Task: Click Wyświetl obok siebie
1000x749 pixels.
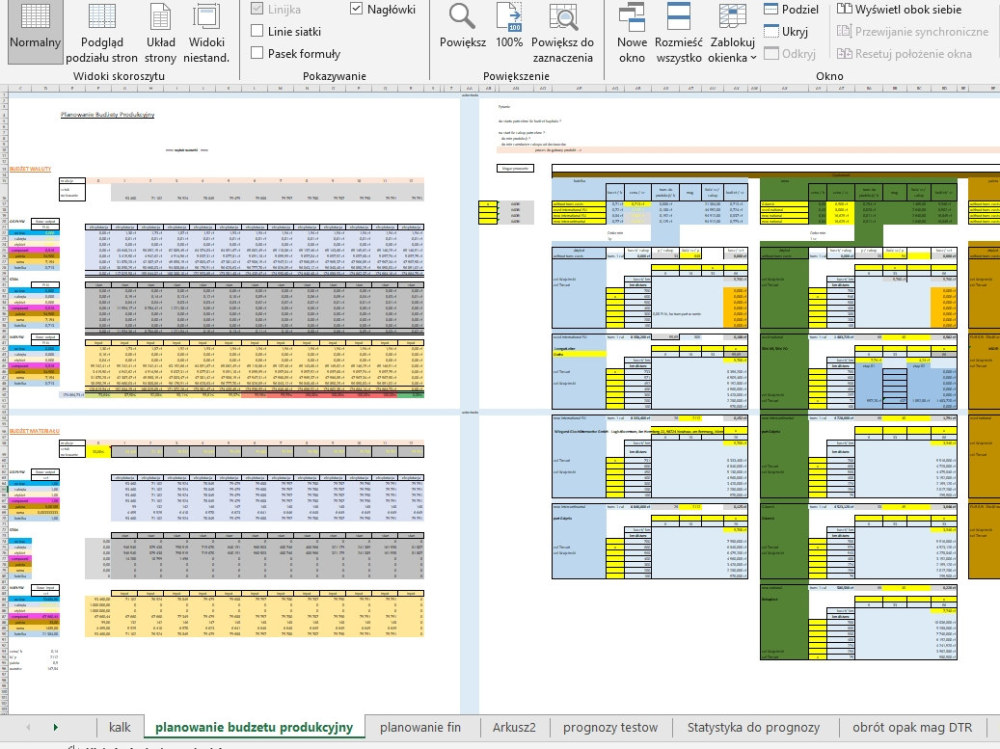Action: pos(900,10)
